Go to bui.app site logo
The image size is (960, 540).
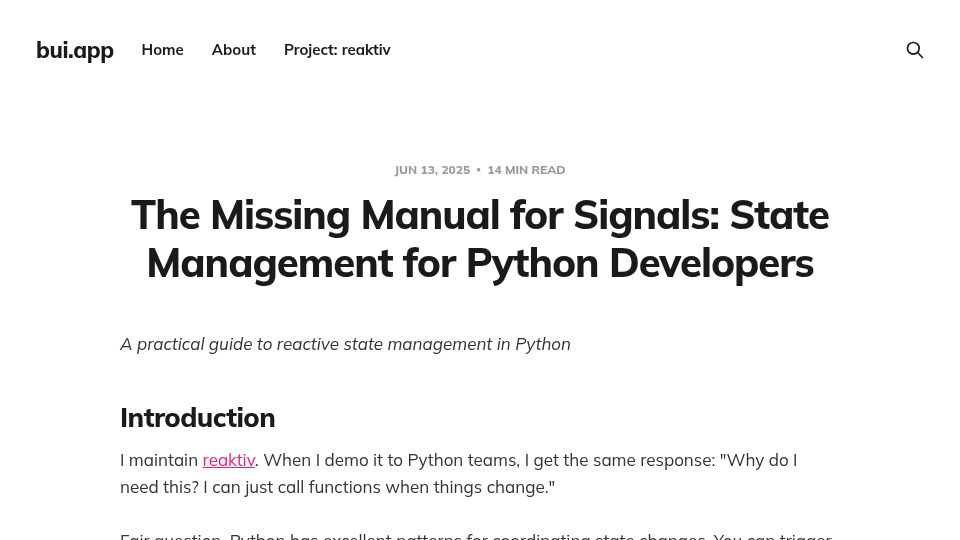pos(75,50)
